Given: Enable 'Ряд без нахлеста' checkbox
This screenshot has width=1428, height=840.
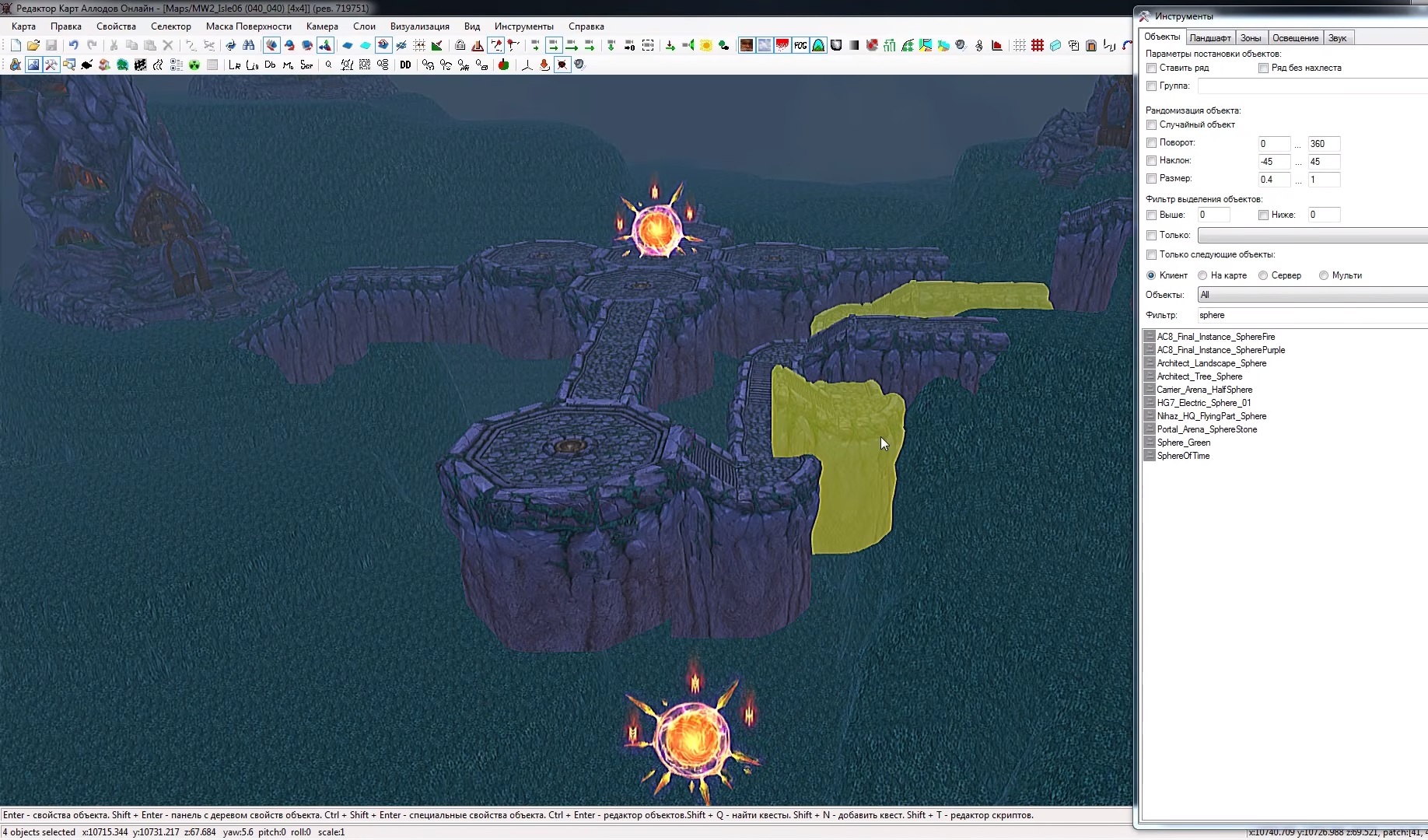Looking at the screenshot, I should pos(1263,68).
